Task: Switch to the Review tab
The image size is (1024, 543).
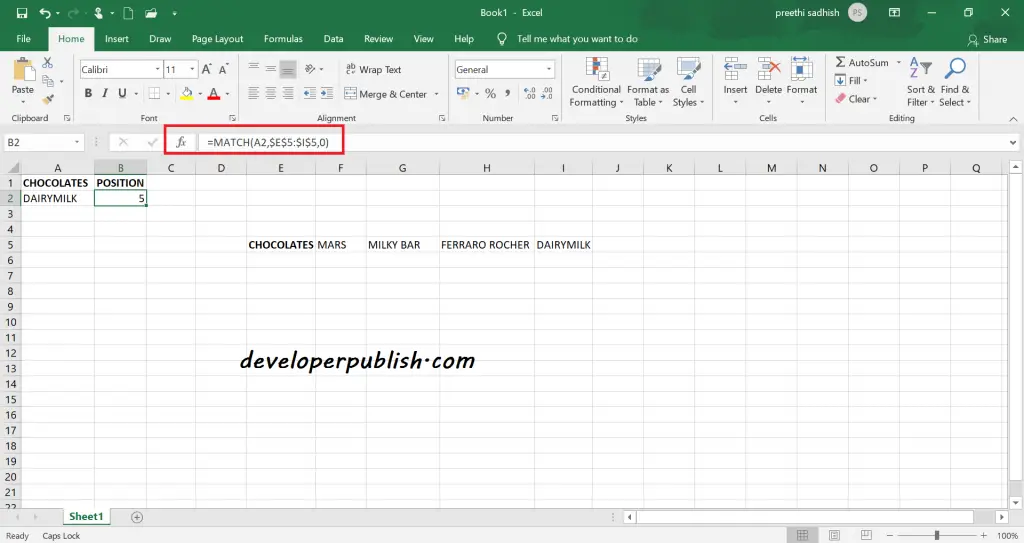Action: pos(379,39)
